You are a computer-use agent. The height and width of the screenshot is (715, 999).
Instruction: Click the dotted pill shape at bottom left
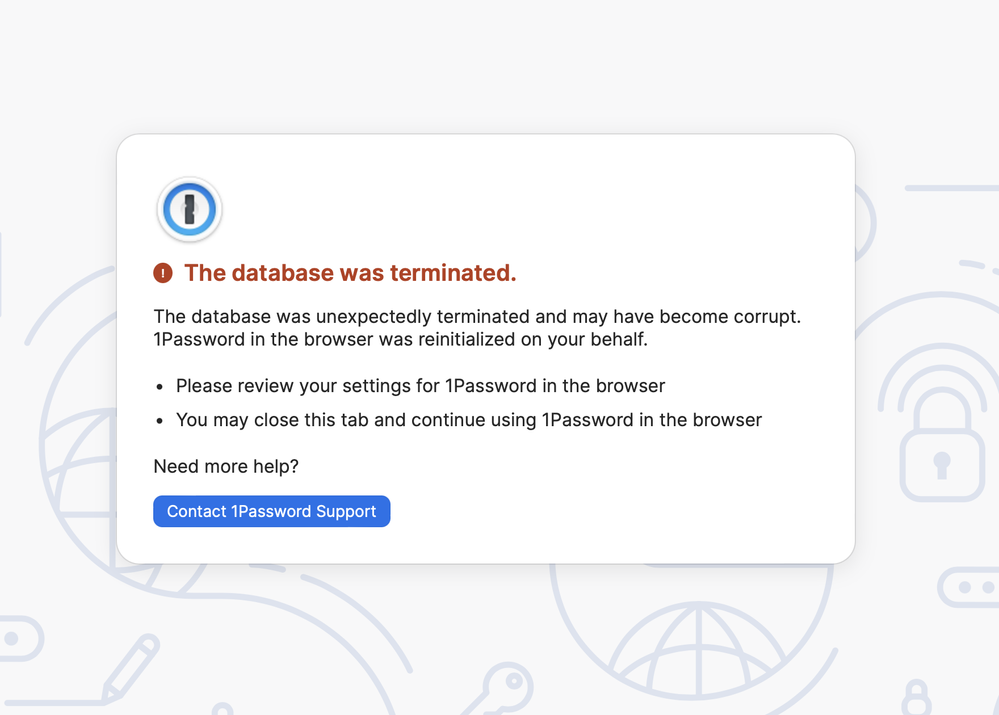[18, 639]
